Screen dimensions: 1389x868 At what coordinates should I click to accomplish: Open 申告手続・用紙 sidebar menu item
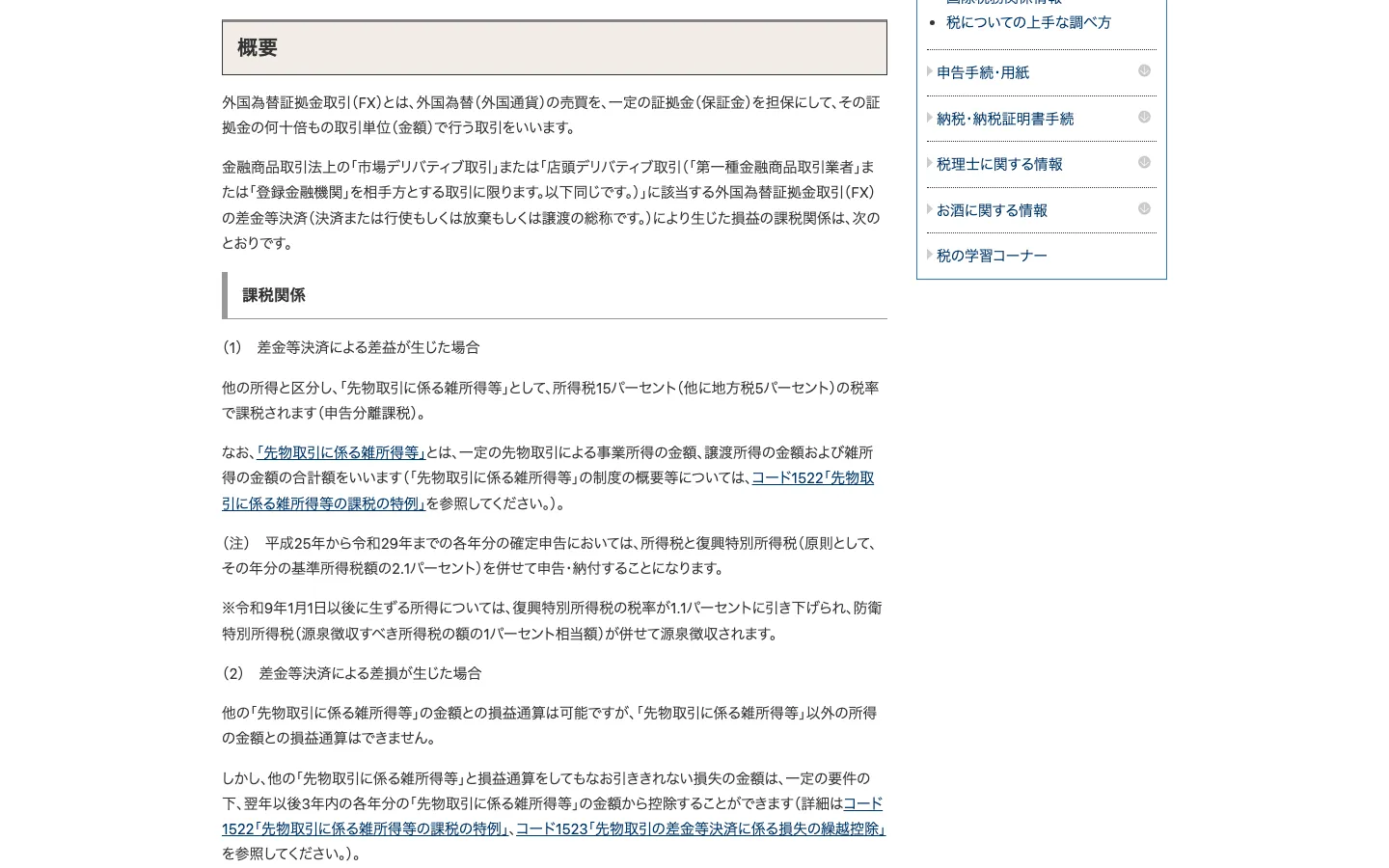983,72
